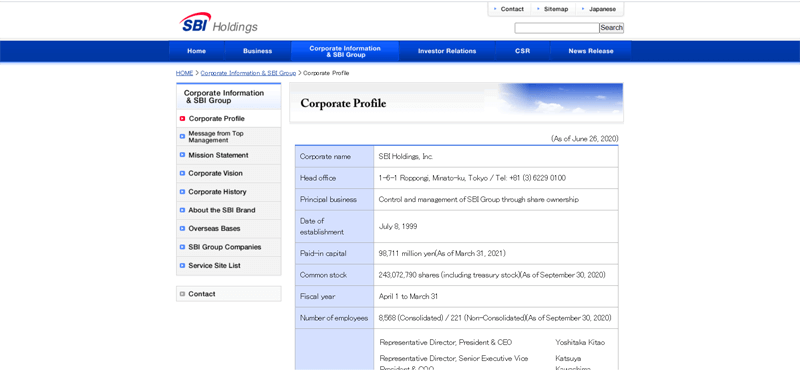800x371 pixels.
Task: Click the 'July 8, 1999' value
Action: 398,227
